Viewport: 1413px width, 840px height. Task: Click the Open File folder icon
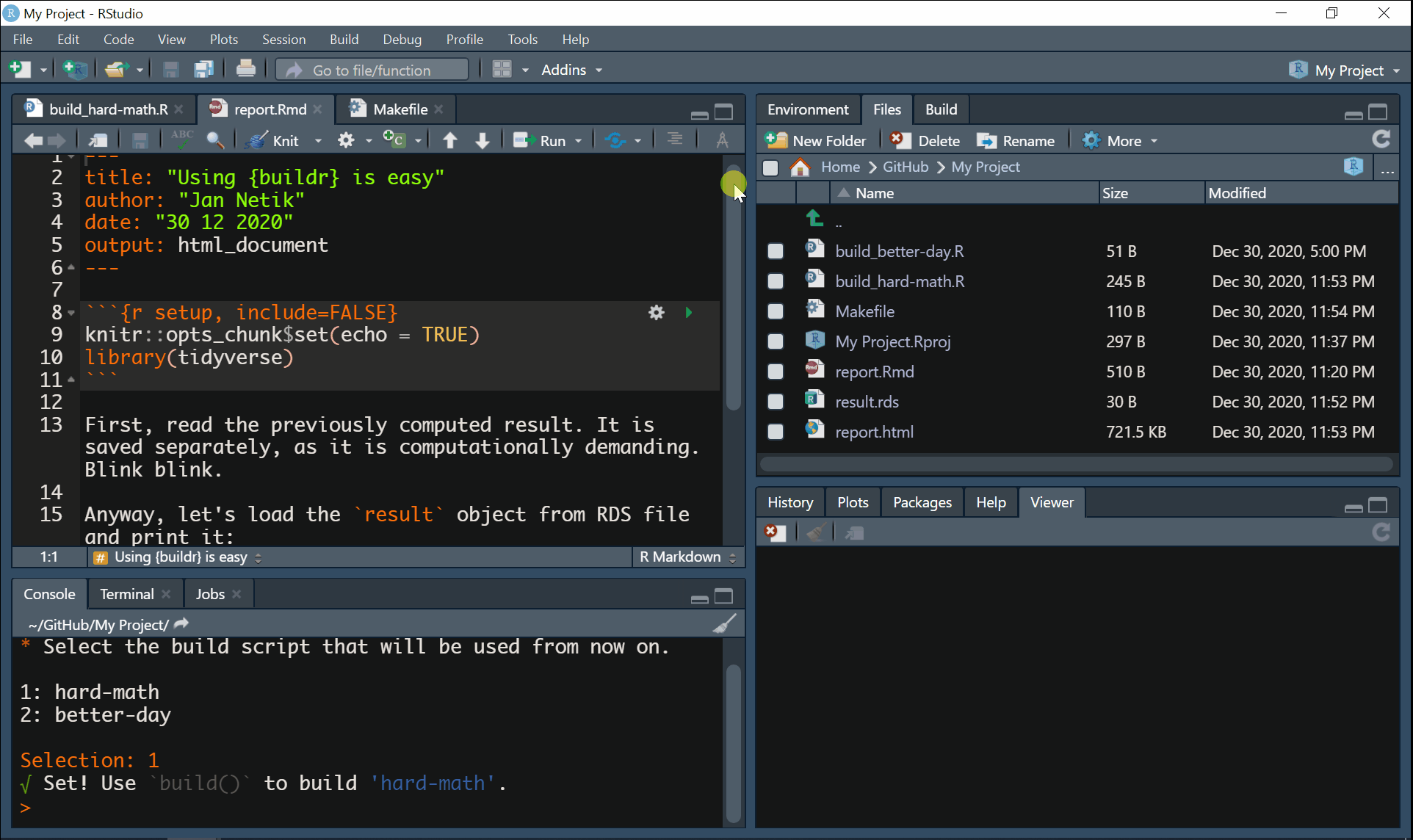pyautogui.click(x=116, y=70)
